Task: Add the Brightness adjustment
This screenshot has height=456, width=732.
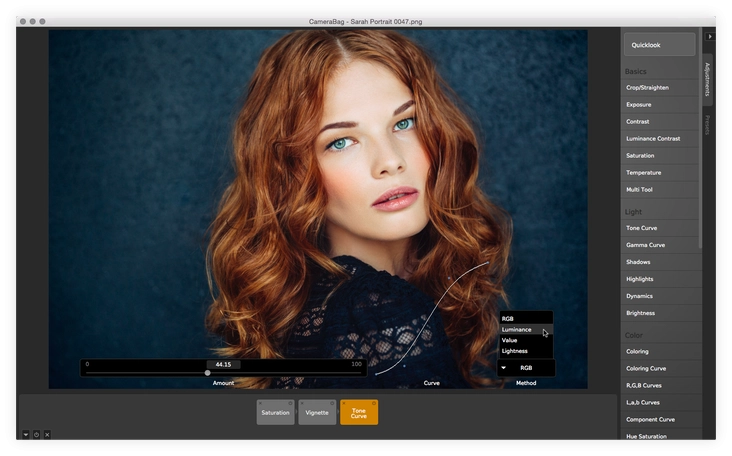Action: pyautogui.click(x=660, y=313)
